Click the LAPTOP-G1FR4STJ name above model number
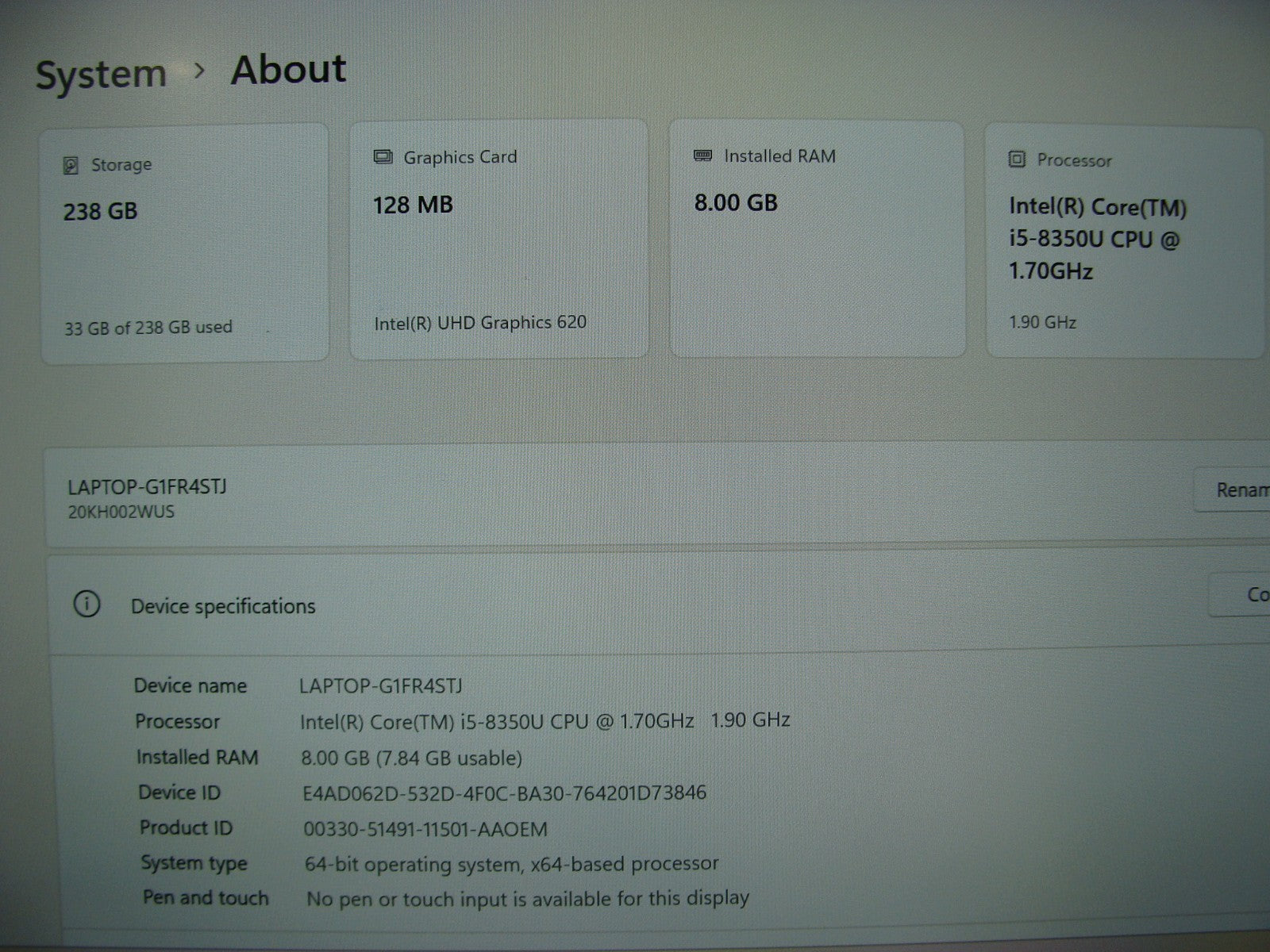The height and width of the screenshot is (952, 1270). click(x=147, y=486)
